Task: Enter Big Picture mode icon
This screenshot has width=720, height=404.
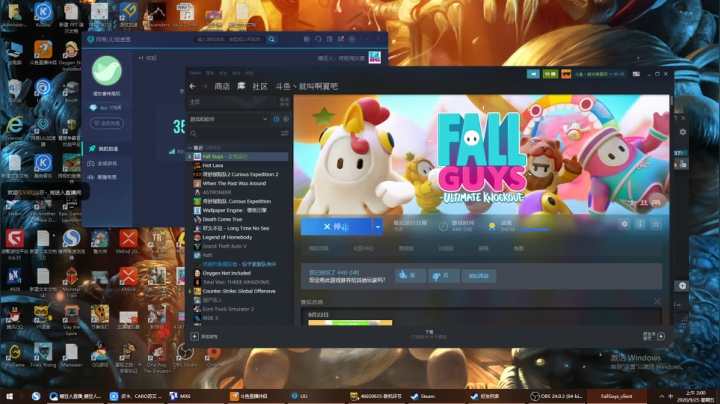Action: tap(636, 73)
